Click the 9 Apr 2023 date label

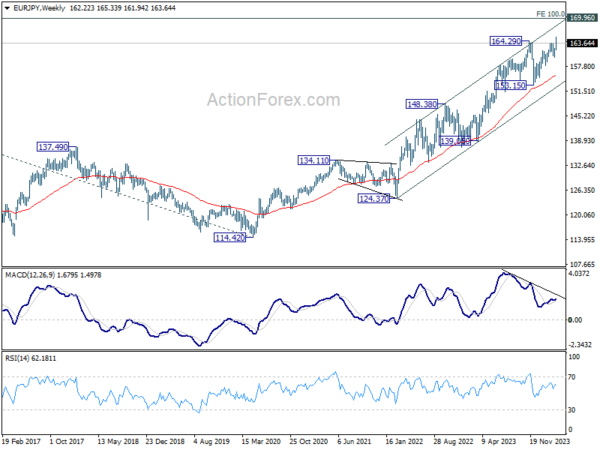[499, 442]
